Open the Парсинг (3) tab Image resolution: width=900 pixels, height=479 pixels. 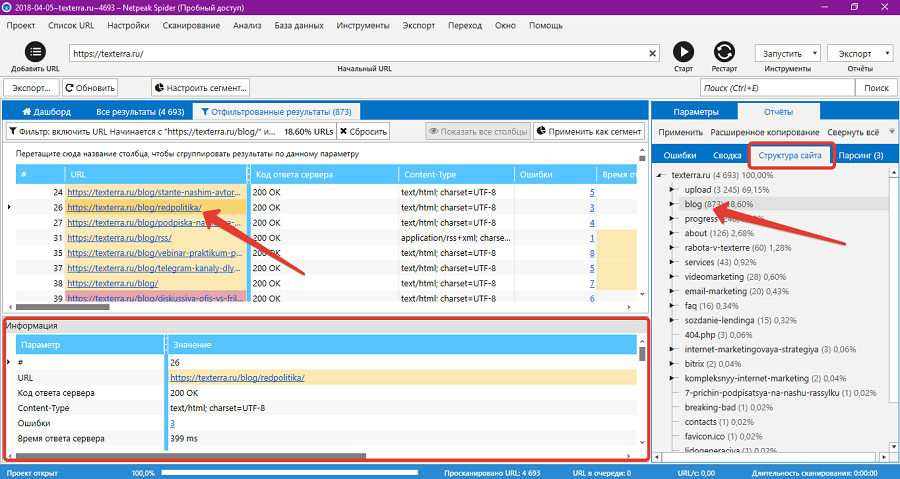(860, 155)
